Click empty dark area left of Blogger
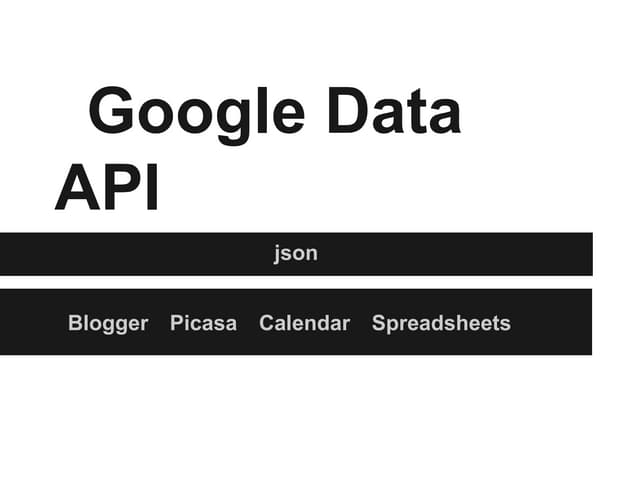This screenshot has width=640, height=480. point(32,323)
